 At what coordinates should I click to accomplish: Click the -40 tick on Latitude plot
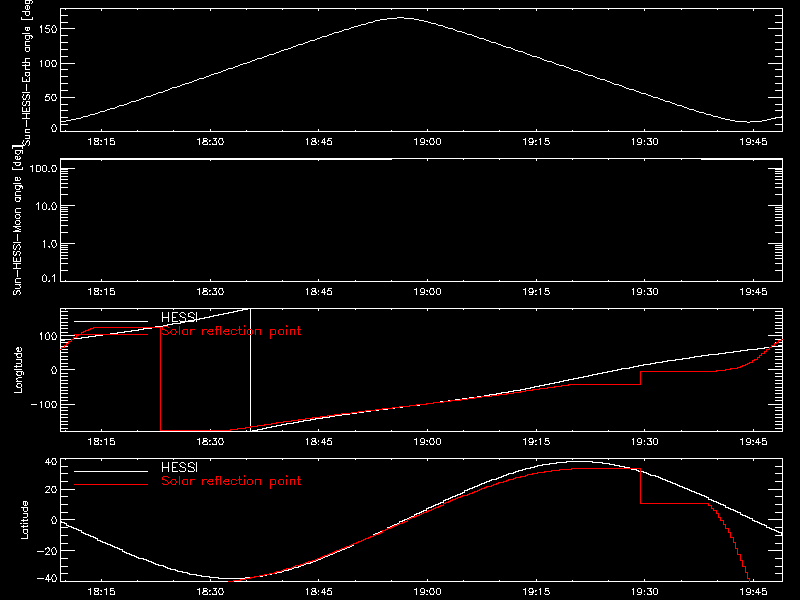[47, 578]
